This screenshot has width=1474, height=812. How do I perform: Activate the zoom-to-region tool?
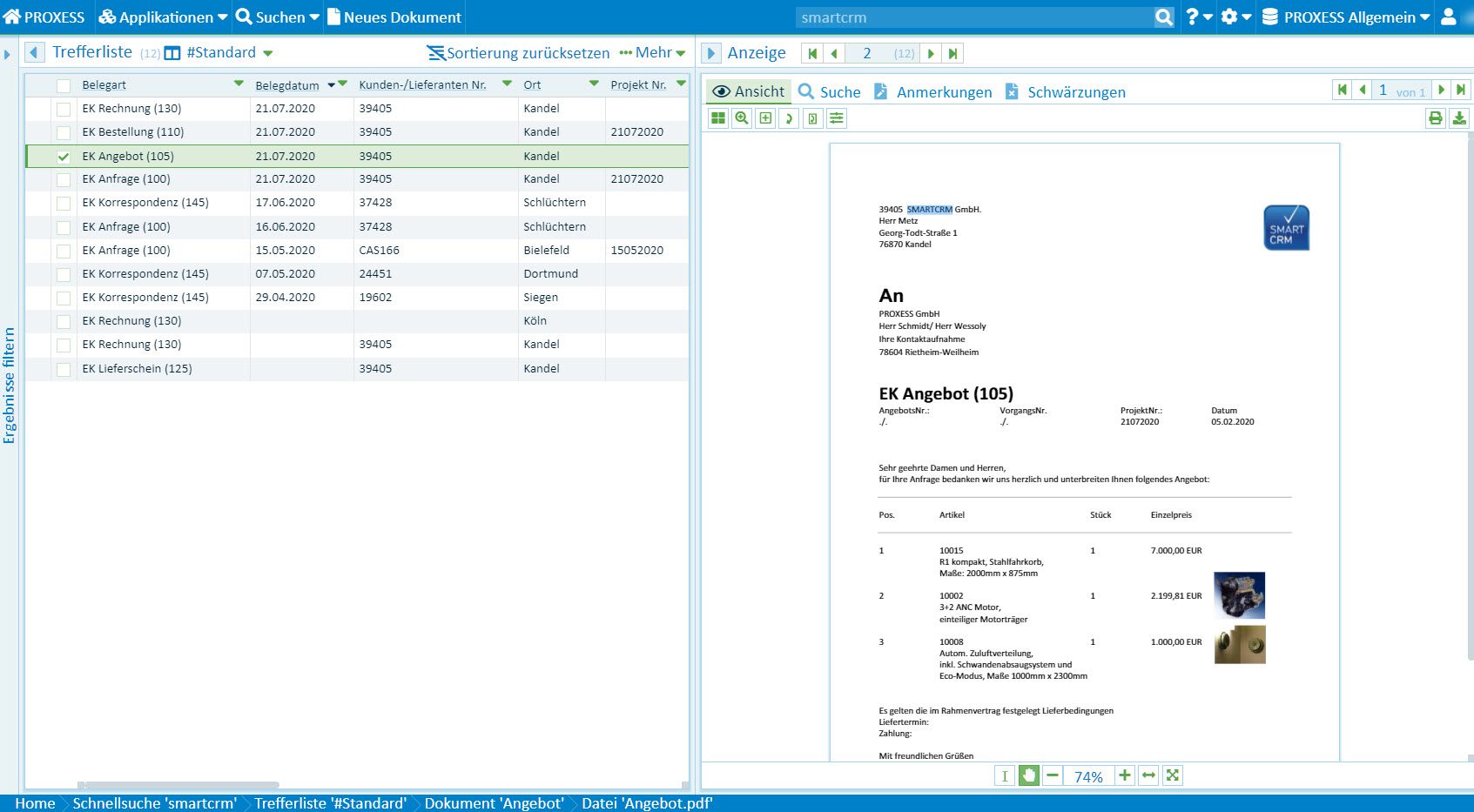pos(766,118)
